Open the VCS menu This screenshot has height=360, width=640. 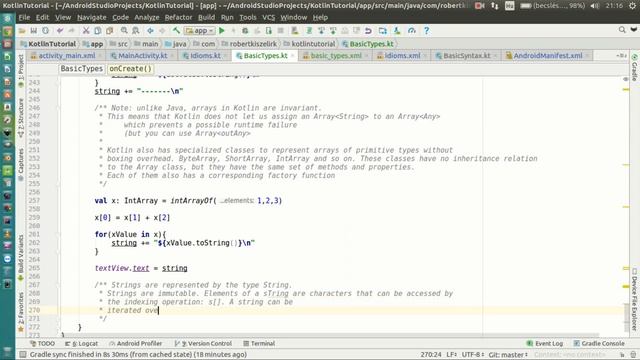click(x=268, y=18)
